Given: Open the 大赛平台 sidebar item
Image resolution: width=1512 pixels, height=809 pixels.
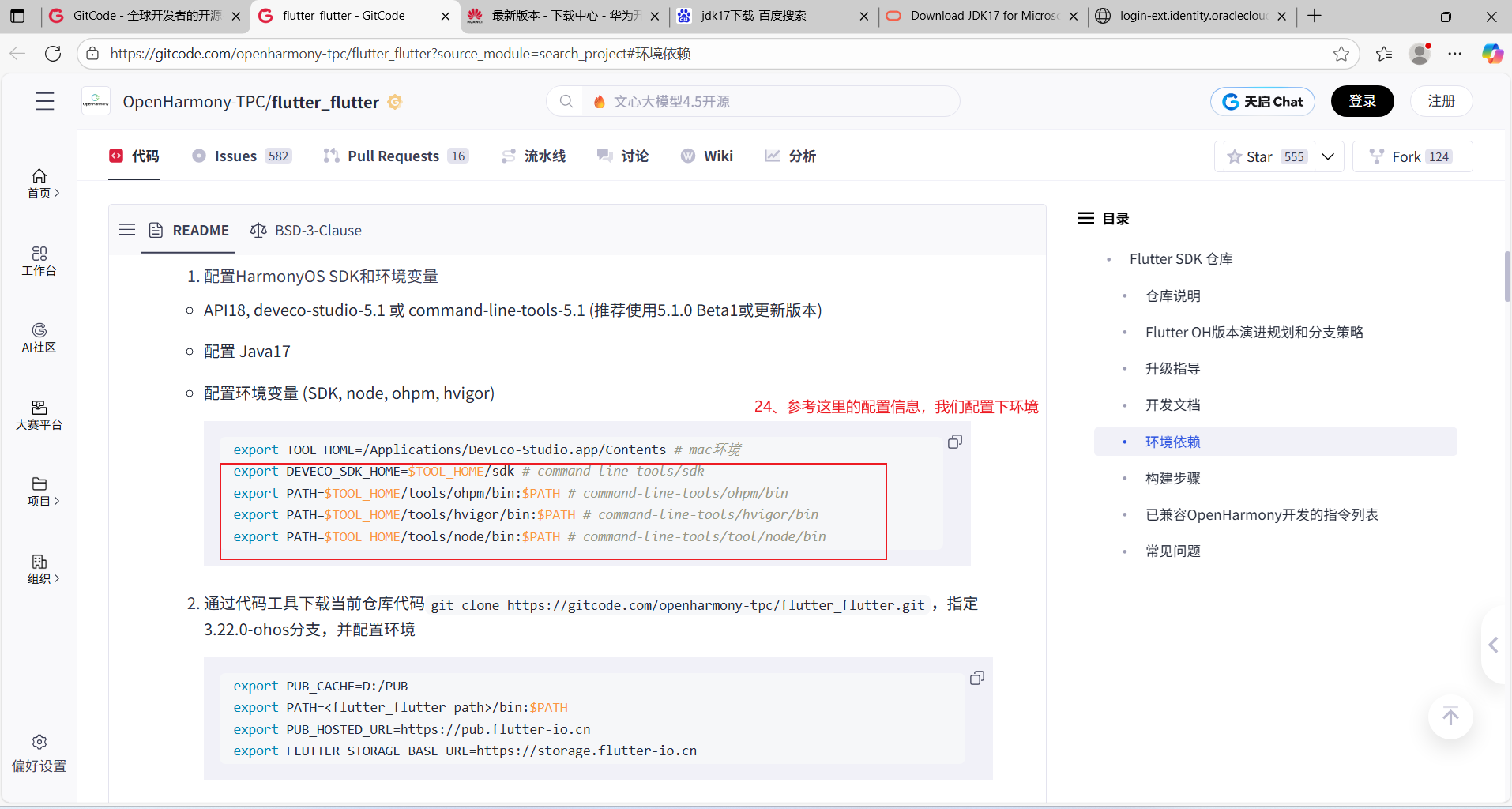Looking at the screenshot, I should (39, 415).
